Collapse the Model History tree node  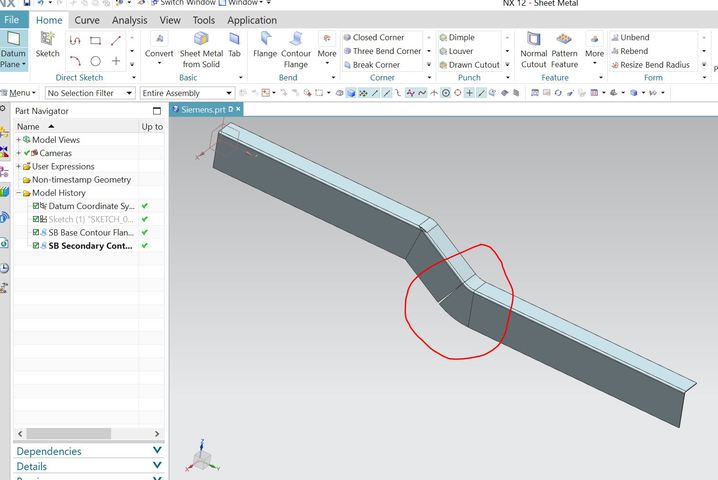[x=19, y=193]
